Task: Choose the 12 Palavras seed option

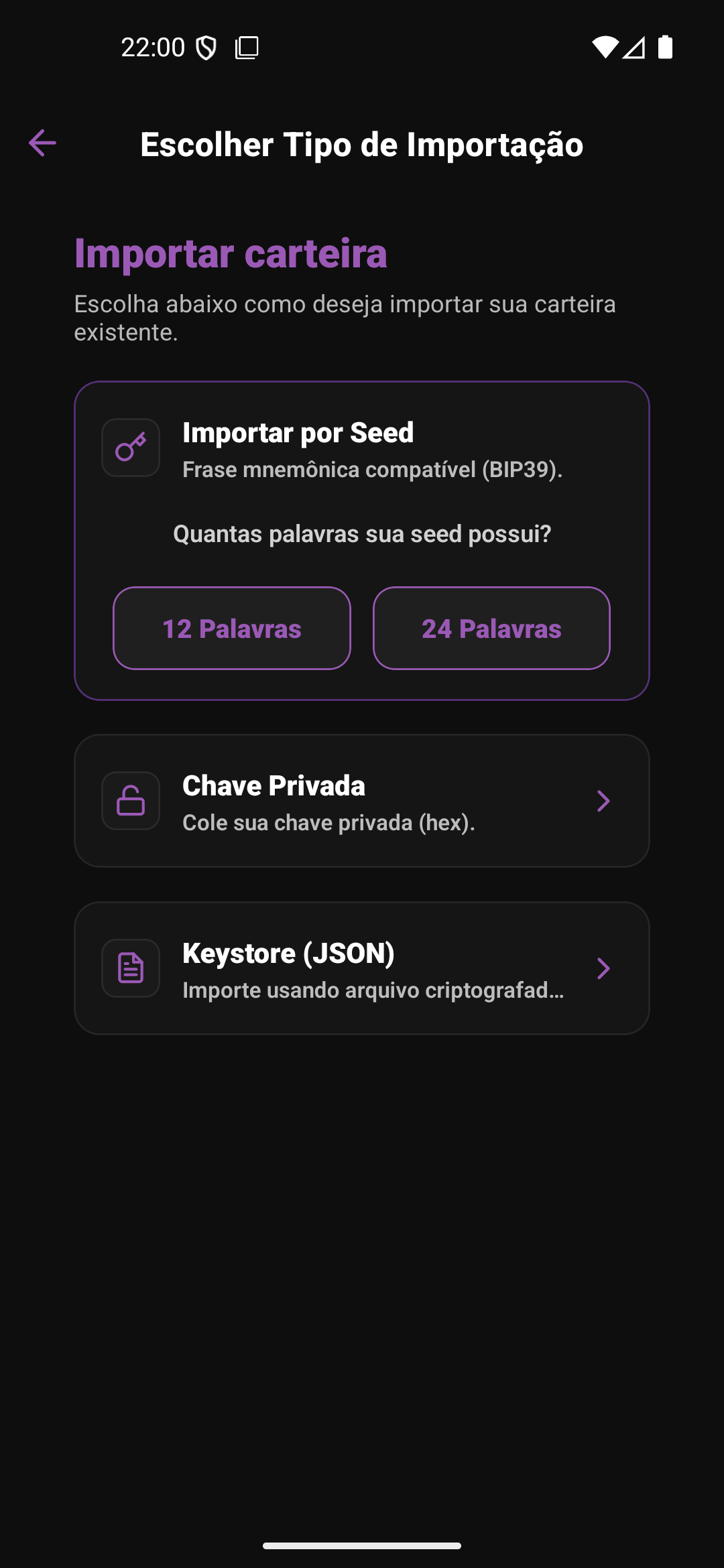Action: point(232,629)
